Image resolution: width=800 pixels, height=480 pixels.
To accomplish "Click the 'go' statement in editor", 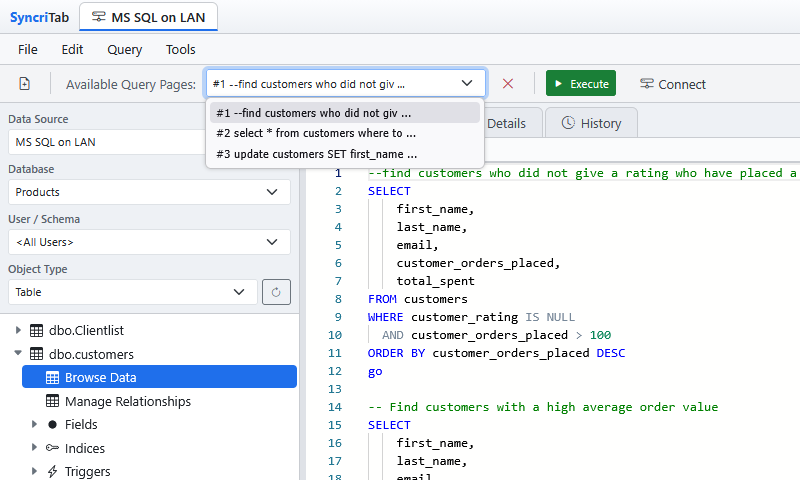I will click(x=375, y=371).
